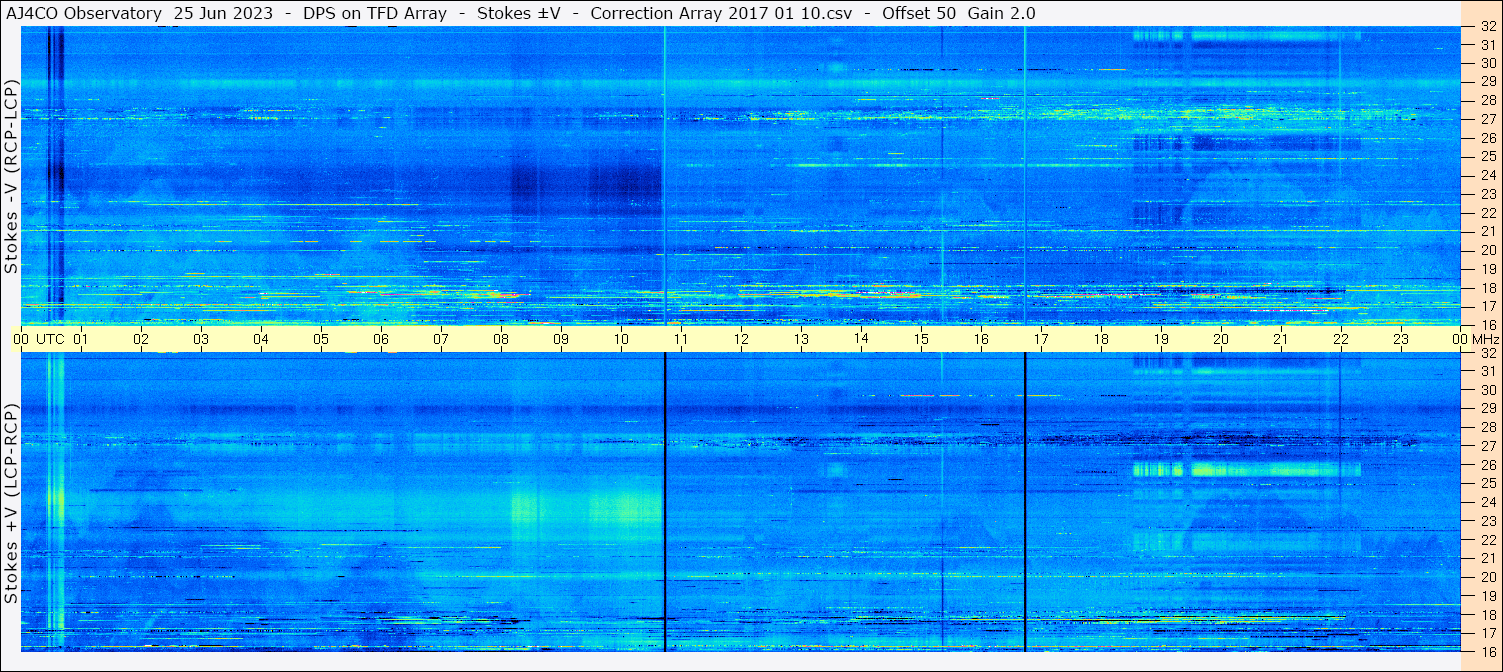Image resolution: width=1503 pixels, height=672 pixels.
Task: Select the 18 hour mark on time axis
Action: [1101, 339]
